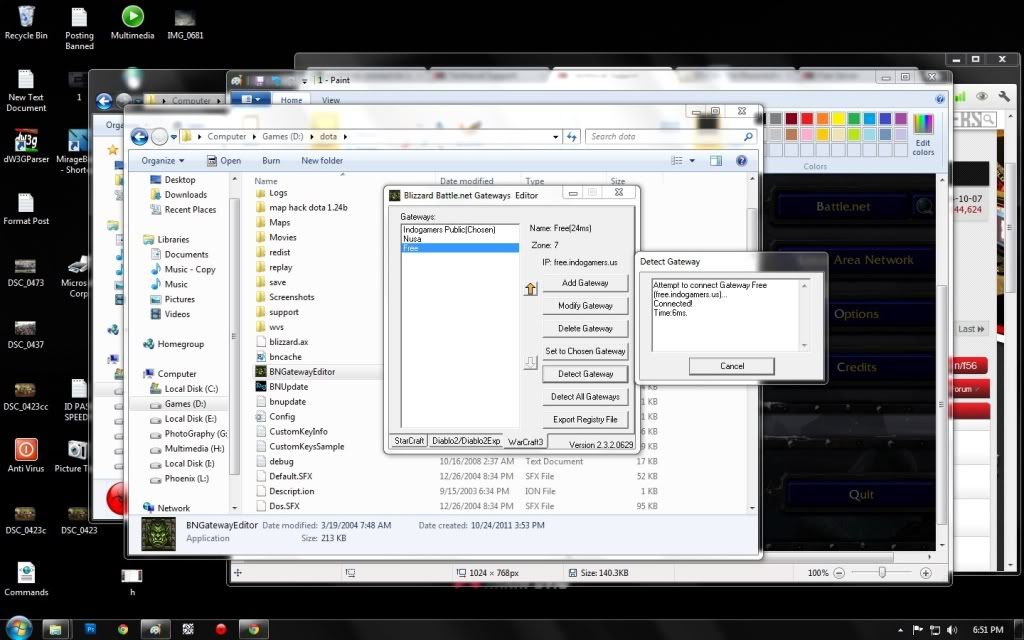
Task: Zoom out with the Paint minus button
Action: [x=839, y=573]
